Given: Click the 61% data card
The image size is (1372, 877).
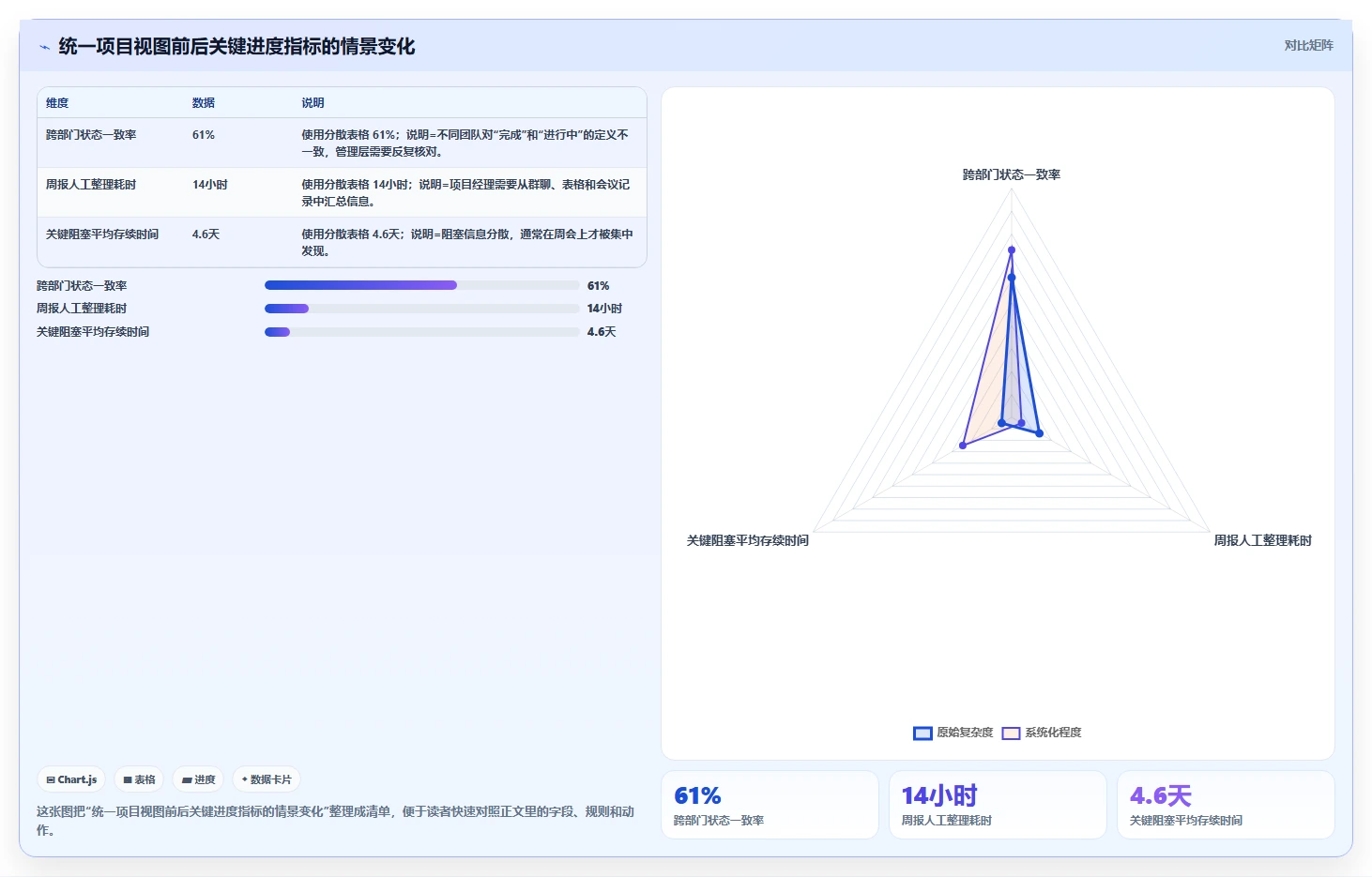Looking at the screenshot, I should coord(770,805).
